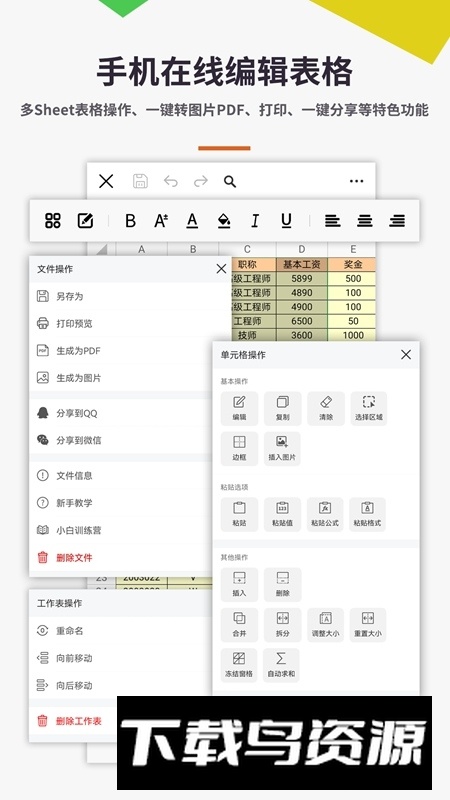Tap 粘贴格式 paste format button
The width and height of the screenshot is (450, 800).
(x=368, y=514)
